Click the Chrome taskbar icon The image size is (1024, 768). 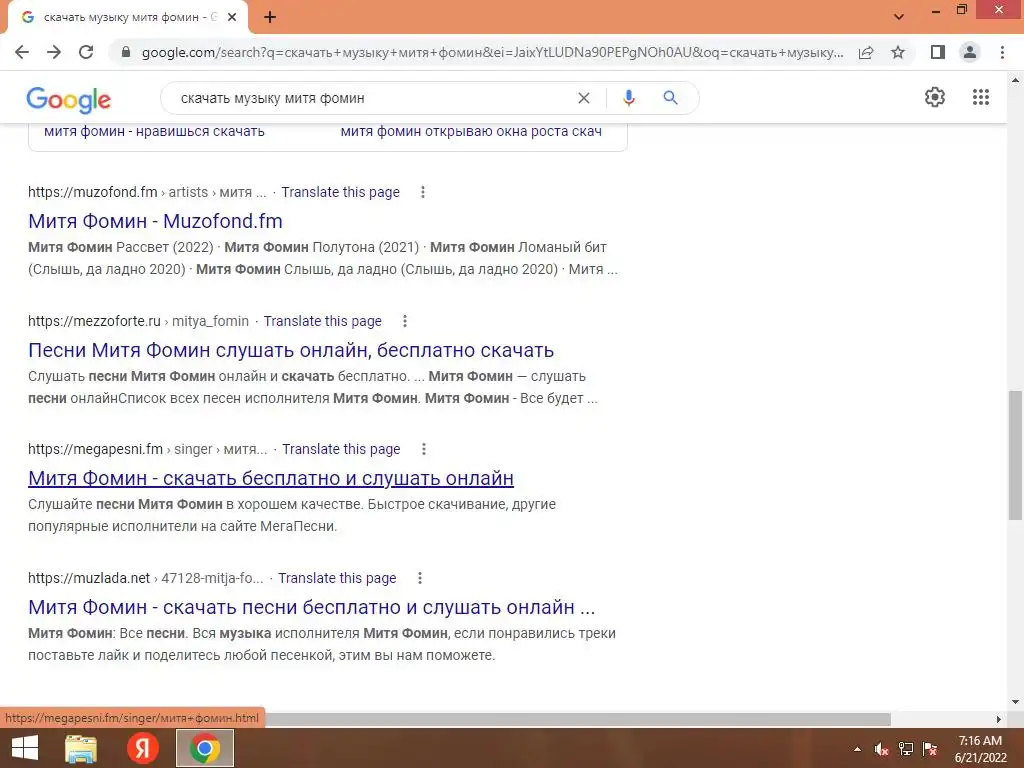point(205,748)
